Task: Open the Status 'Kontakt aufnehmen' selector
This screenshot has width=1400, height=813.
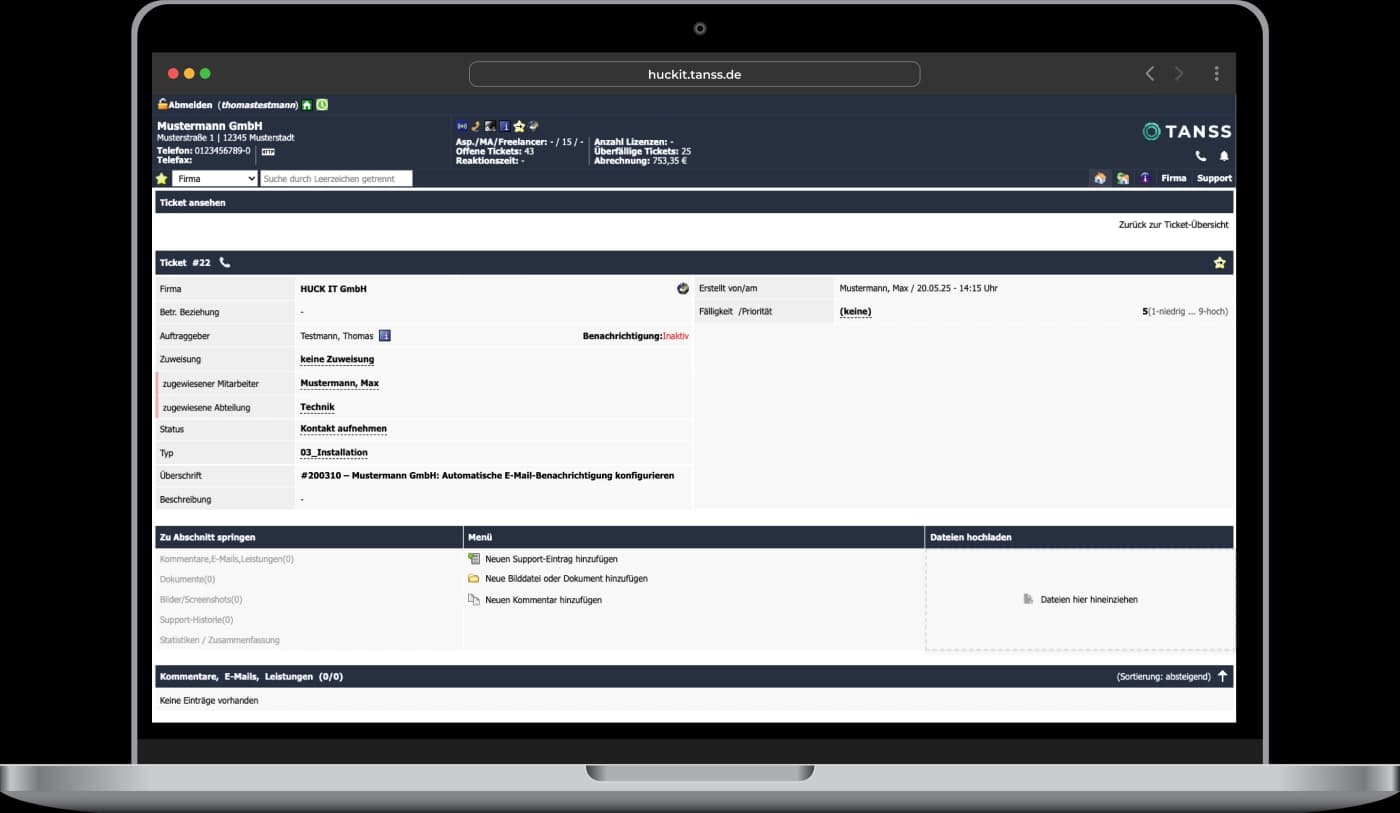Action: pos(343,429)
